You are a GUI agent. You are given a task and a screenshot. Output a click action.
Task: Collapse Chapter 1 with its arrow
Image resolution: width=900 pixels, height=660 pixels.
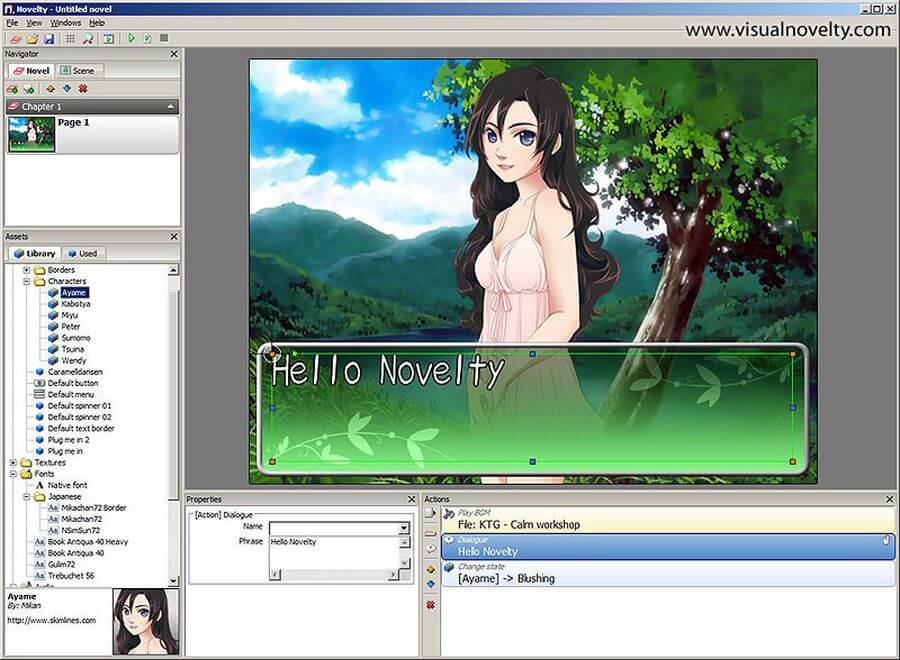click(x=171, y=106)
